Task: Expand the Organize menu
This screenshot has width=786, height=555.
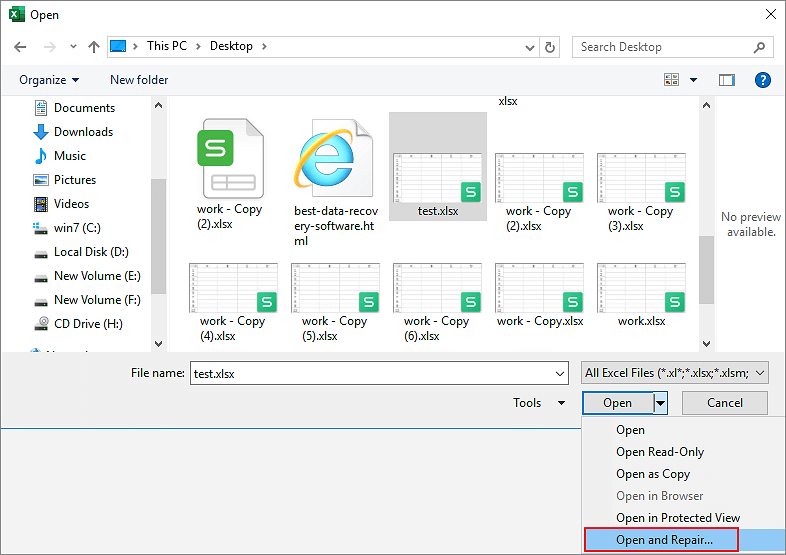Action: coord(48,80)
